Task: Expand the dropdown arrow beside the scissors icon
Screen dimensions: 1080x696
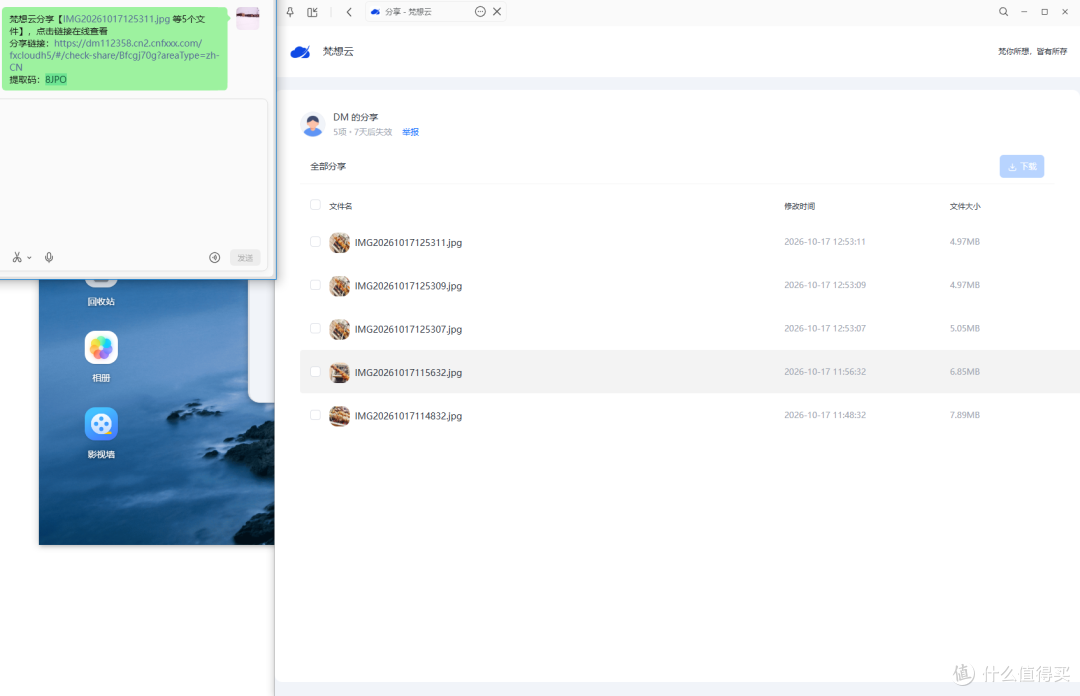Action: 29,258
